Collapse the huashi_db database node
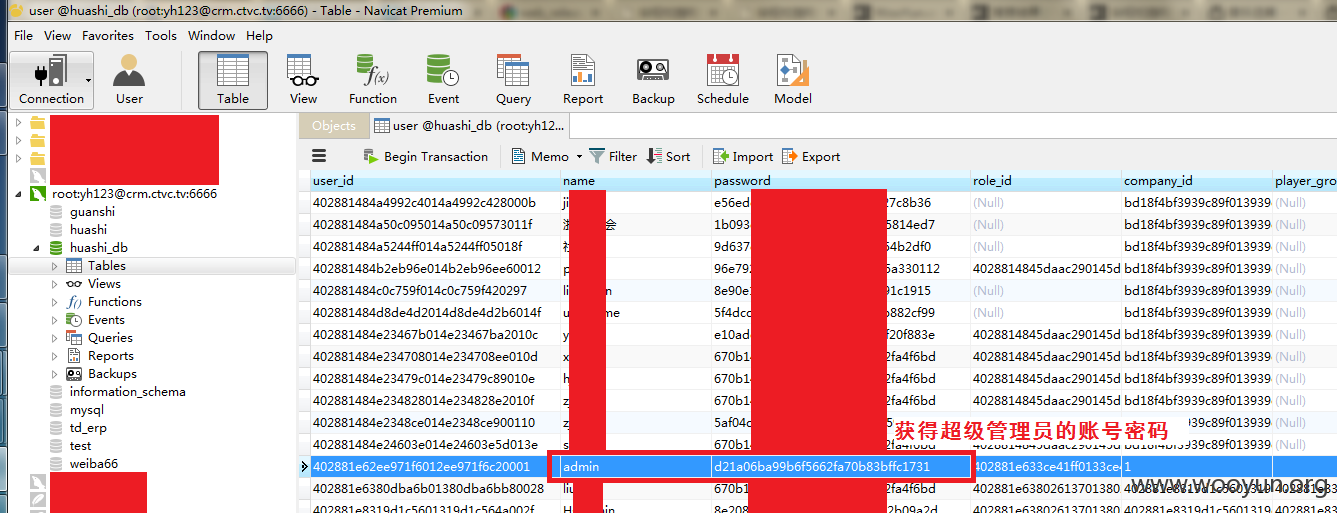Screen dimensions: 1337x513 click(36, 248)
